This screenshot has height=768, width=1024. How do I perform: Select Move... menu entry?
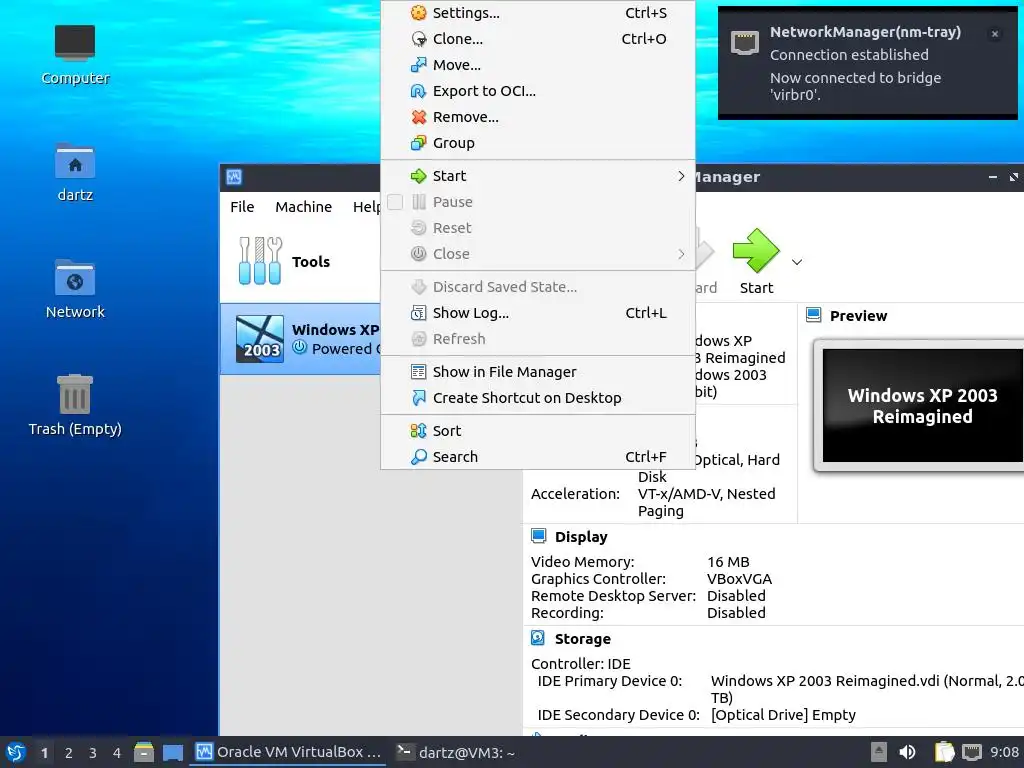pos(538,65)
